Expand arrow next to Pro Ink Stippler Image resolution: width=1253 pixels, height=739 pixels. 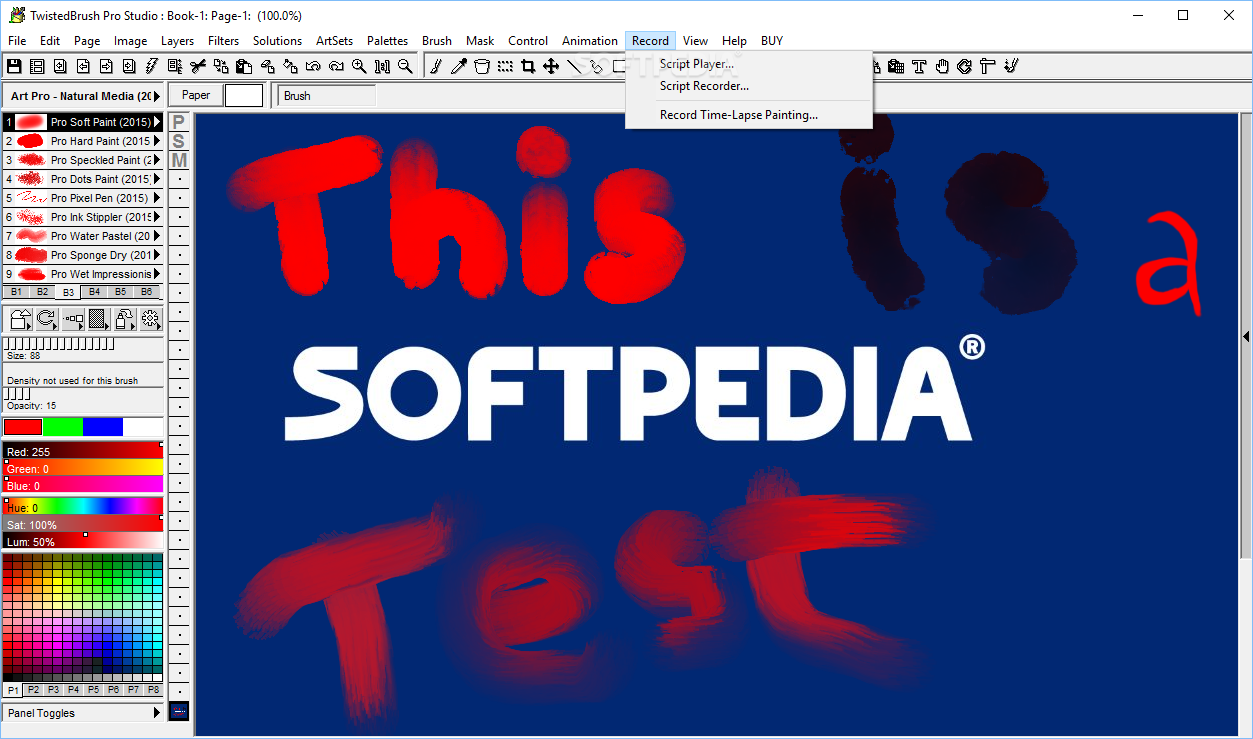[x=157, y=217]
